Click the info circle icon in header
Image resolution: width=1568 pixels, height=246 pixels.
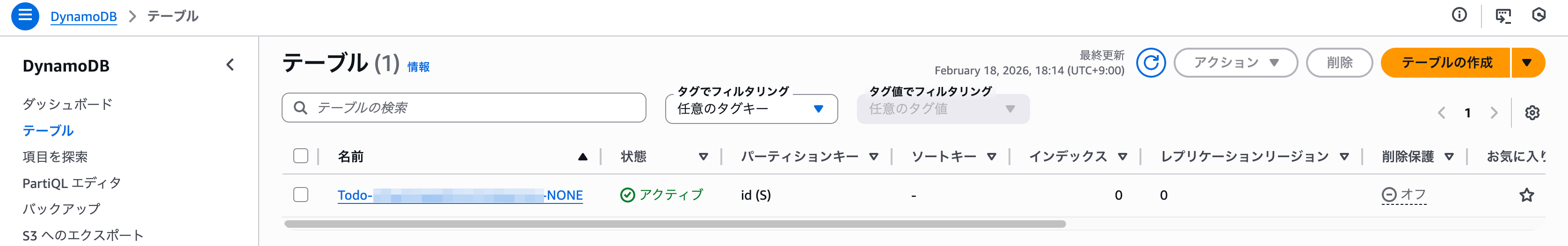(x=1459, y=15)
